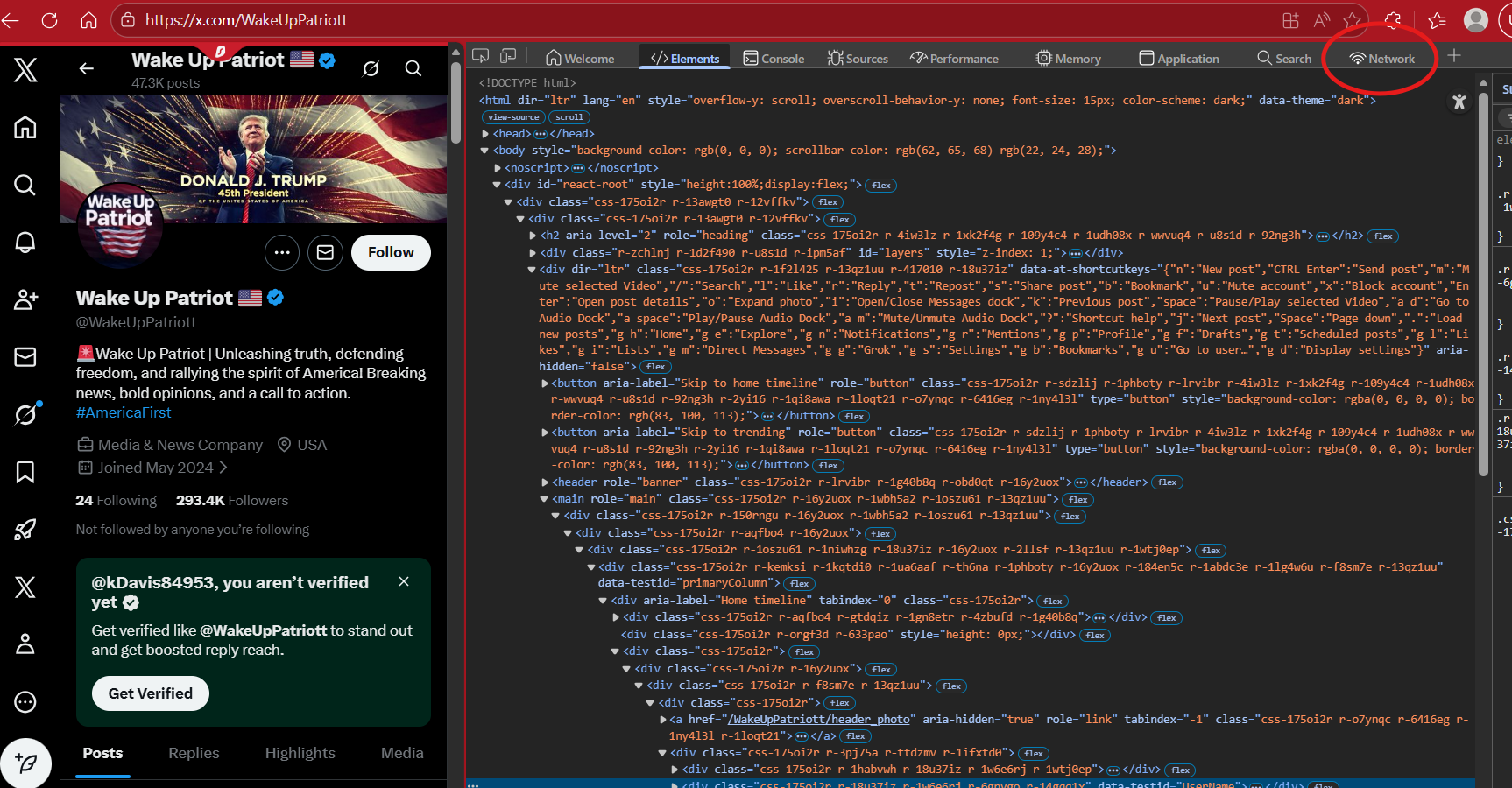Open Bookmarks icon in sidebar

(x=25, y=472)
